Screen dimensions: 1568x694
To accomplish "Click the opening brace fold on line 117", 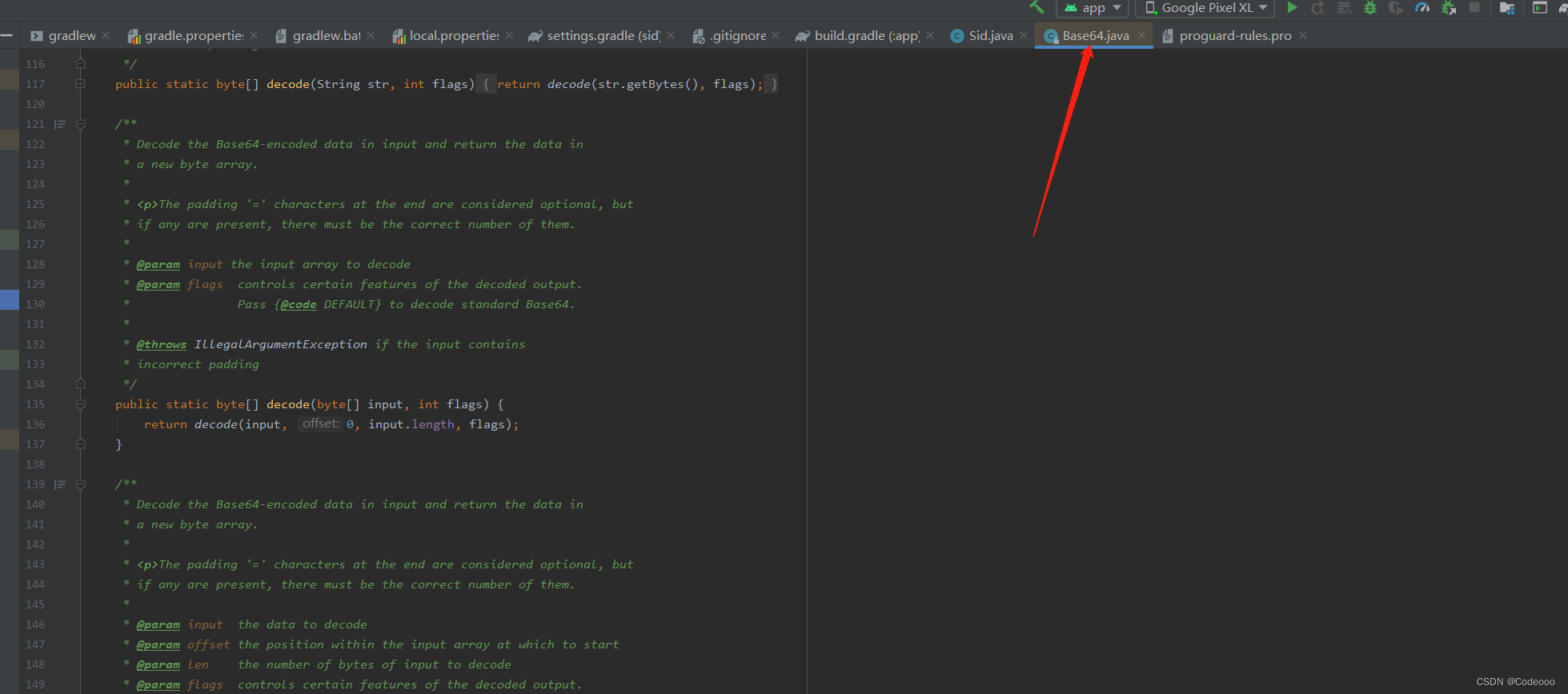I will (486, 84).
